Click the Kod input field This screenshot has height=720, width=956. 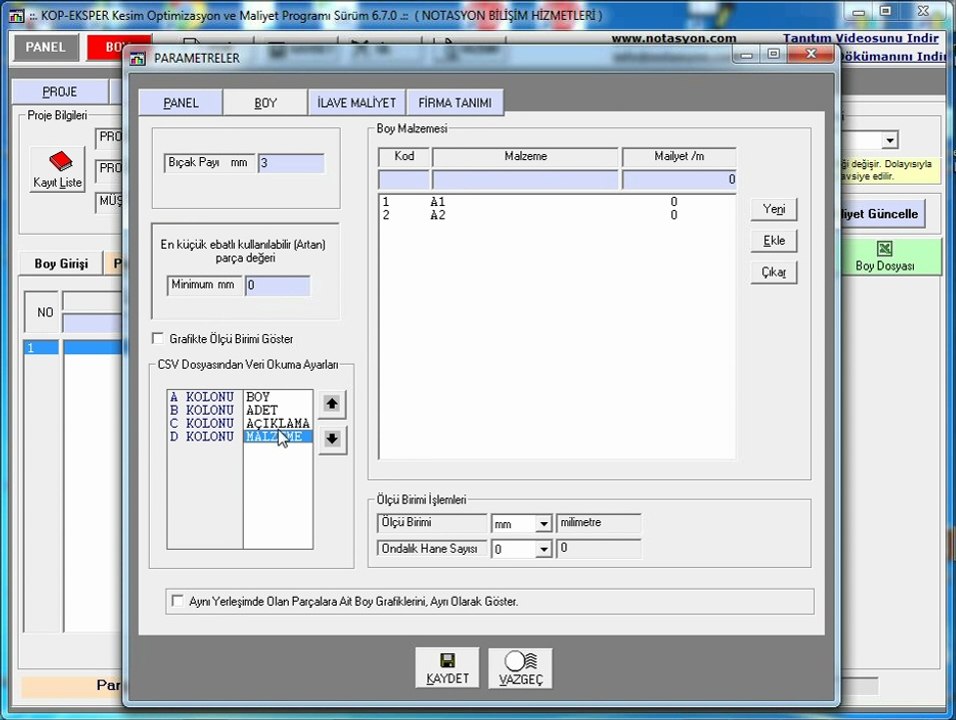coord(404,179)
